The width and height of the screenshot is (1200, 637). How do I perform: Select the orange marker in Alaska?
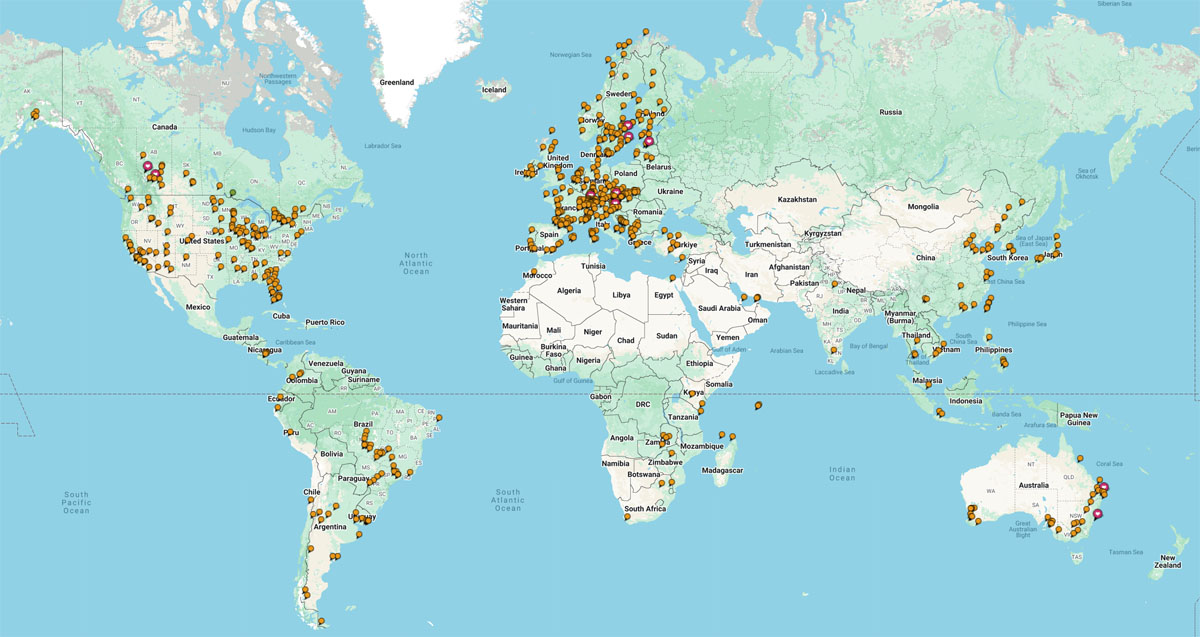coord(35,112)
